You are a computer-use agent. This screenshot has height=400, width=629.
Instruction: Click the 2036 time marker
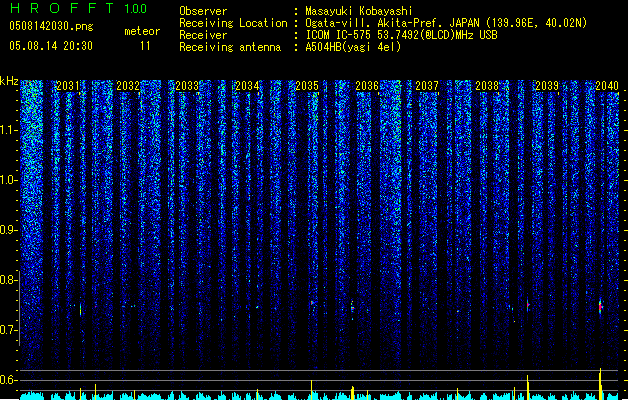(x=367, y=86)
